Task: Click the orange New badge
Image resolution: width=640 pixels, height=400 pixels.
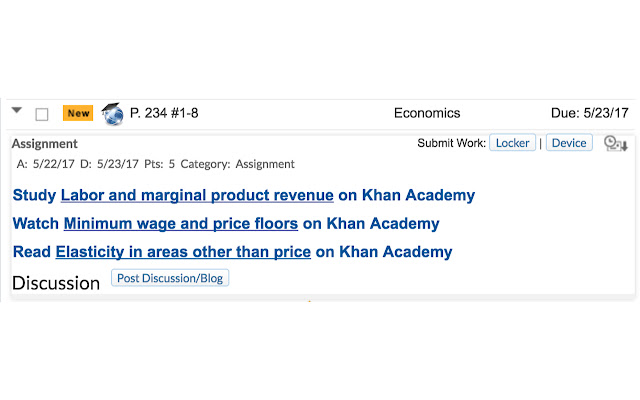Action: click(x=78, y=113)
